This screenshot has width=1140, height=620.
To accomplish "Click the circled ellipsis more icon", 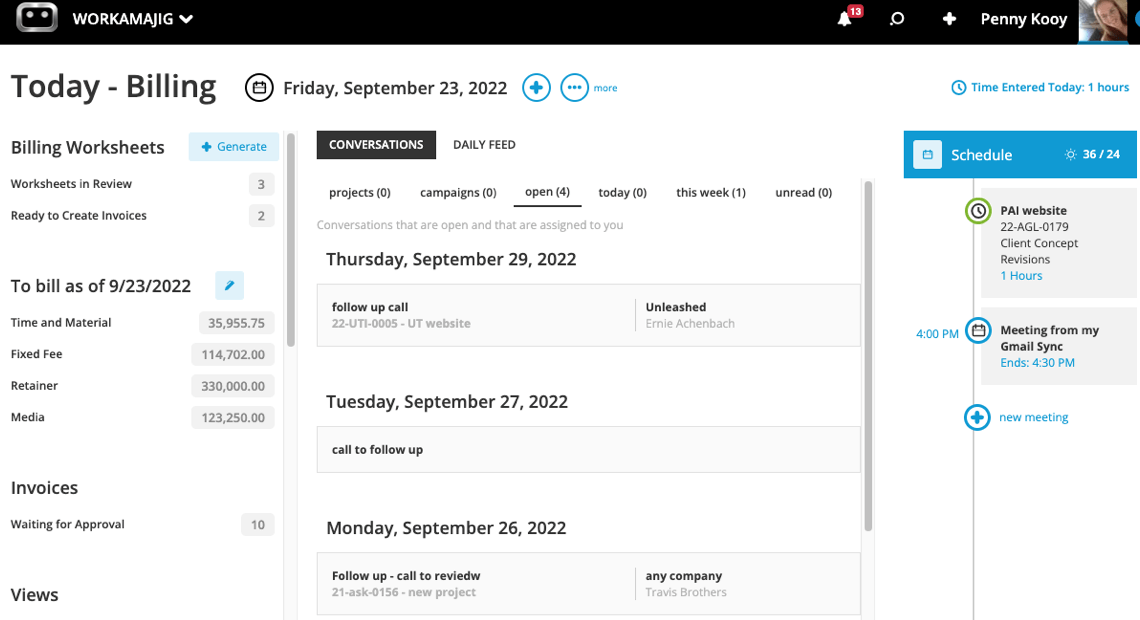I will 574,88.
